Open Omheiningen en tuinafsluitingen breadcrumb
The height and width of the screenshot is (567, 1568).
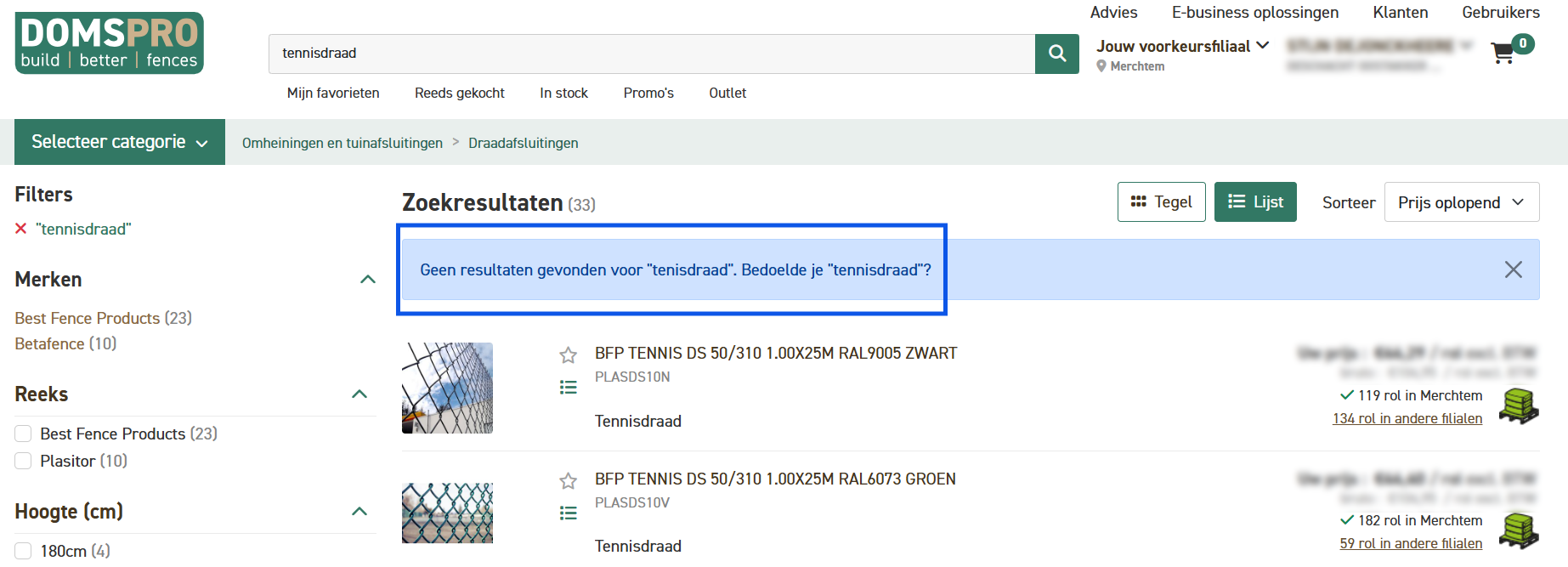342,143
